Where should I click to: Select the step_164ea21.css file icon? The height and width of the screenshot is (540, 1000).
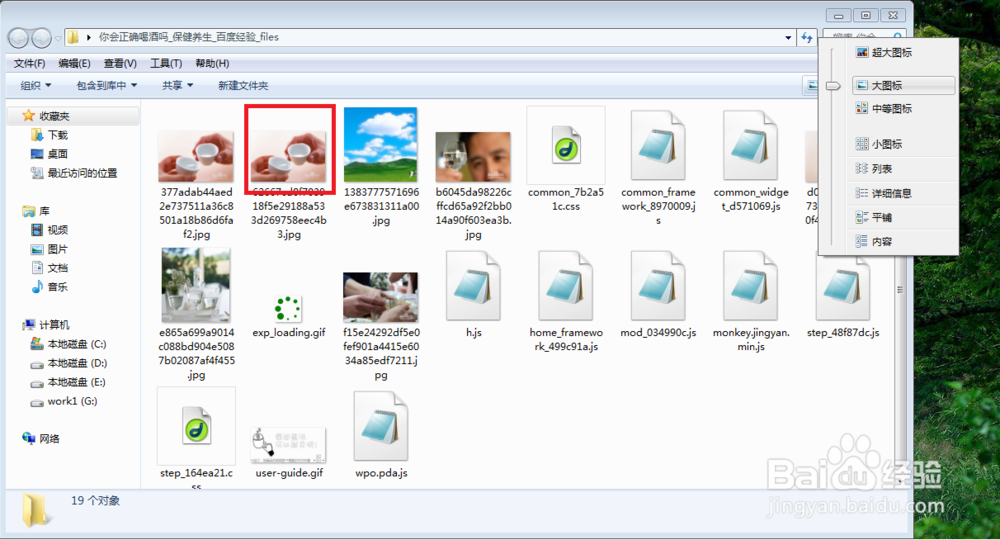click(x=196, y=427)
